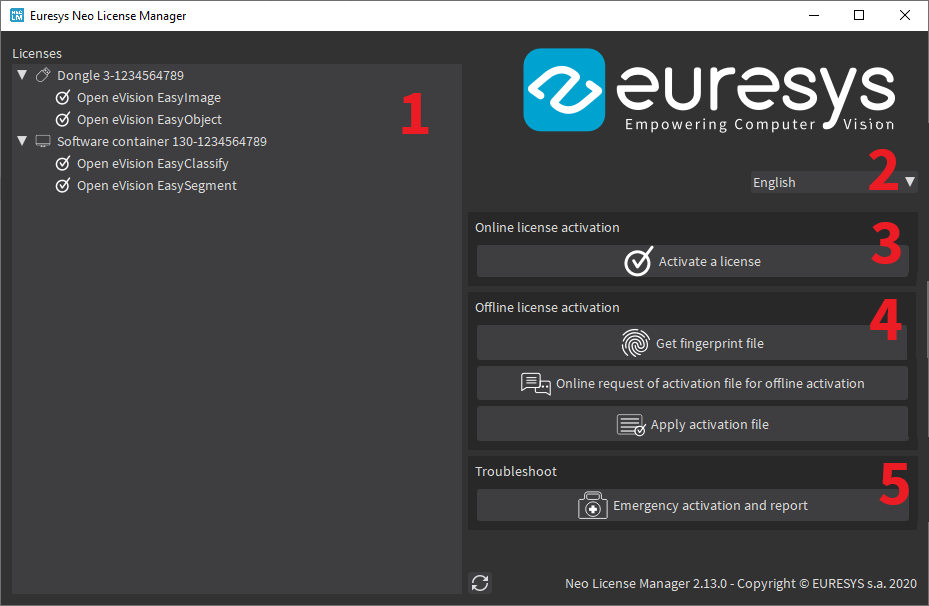Collapse the Dongle 3-1234564789 tree node
The image size is (929, 606).
[21, 74]
